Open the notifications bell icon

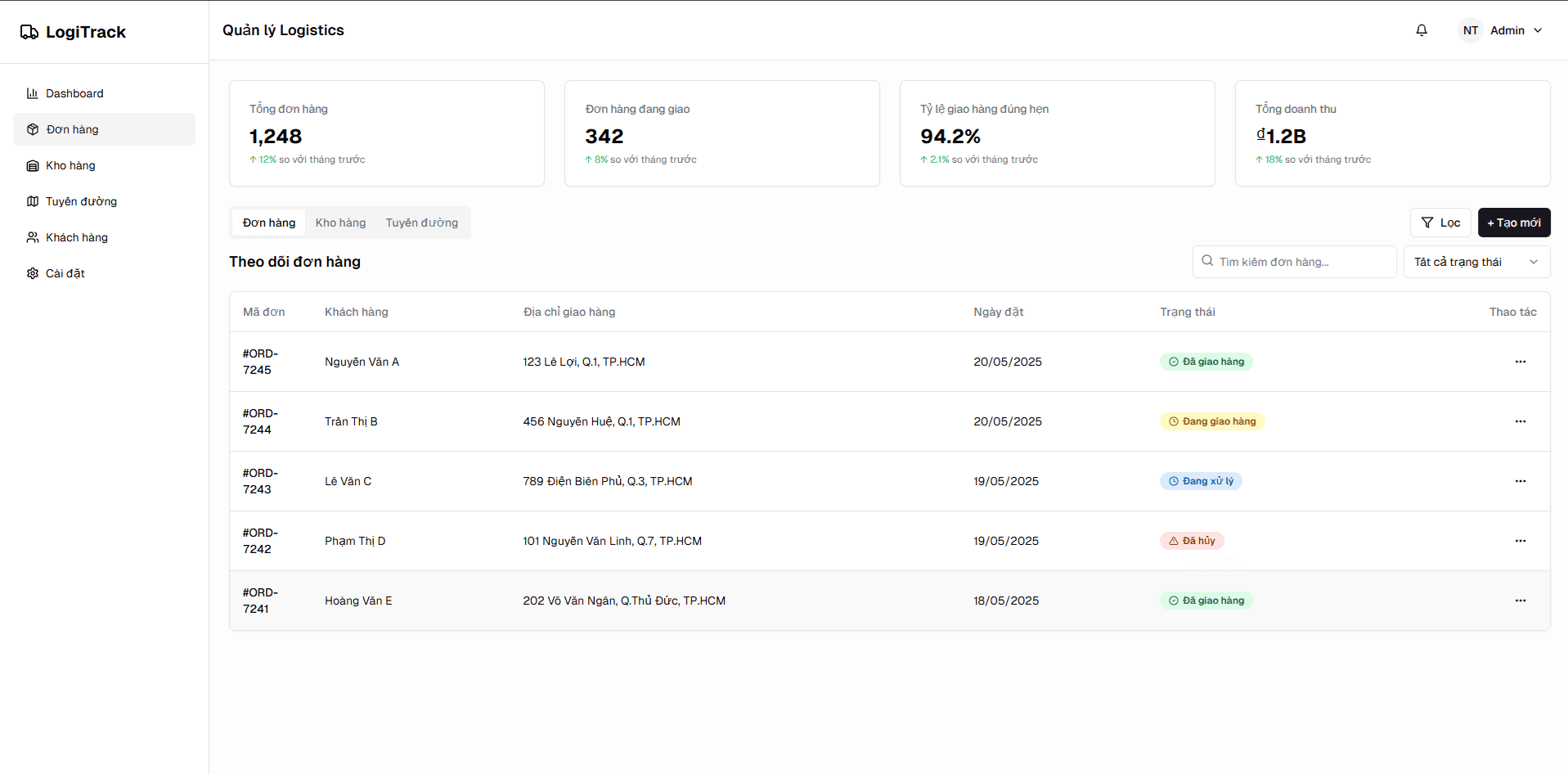tap(1422, 30)
